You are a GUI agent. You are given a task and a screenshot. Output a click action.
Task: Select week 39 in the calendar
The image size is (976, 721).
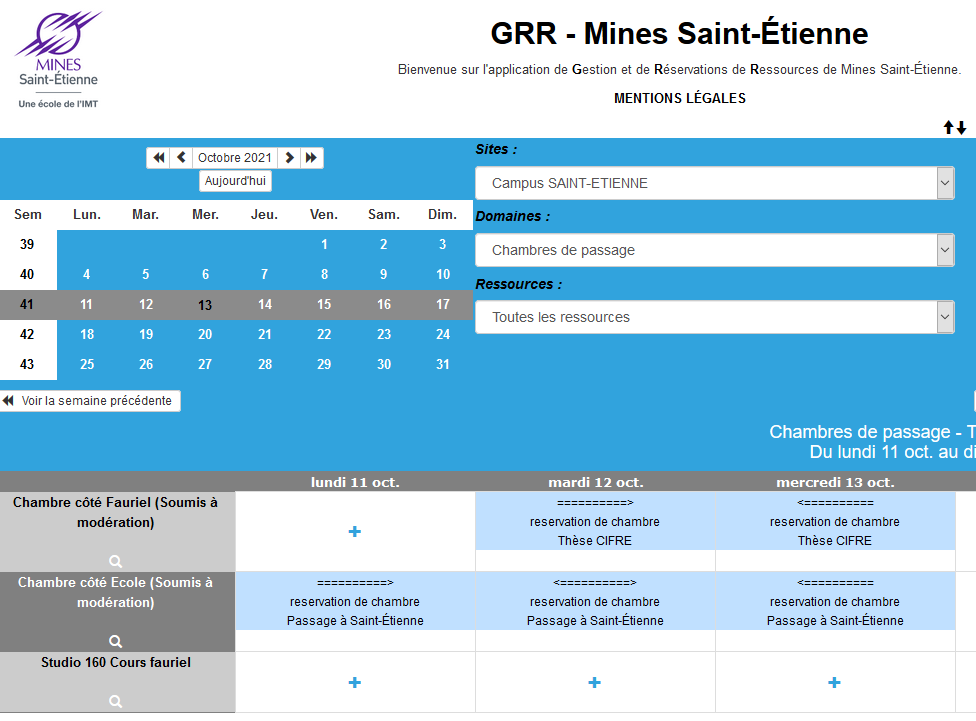[27, 244]
